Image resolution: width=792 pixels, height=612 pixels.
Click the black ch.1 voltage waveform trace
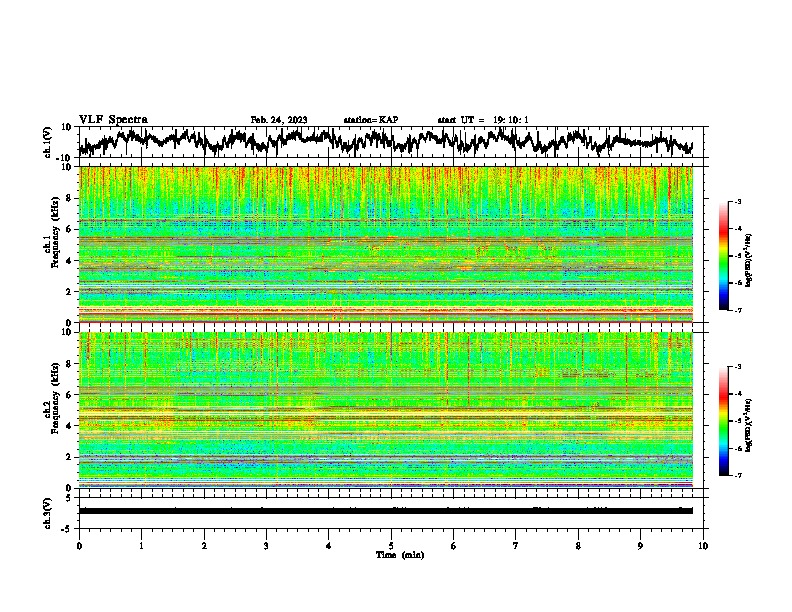click(385, 141)
